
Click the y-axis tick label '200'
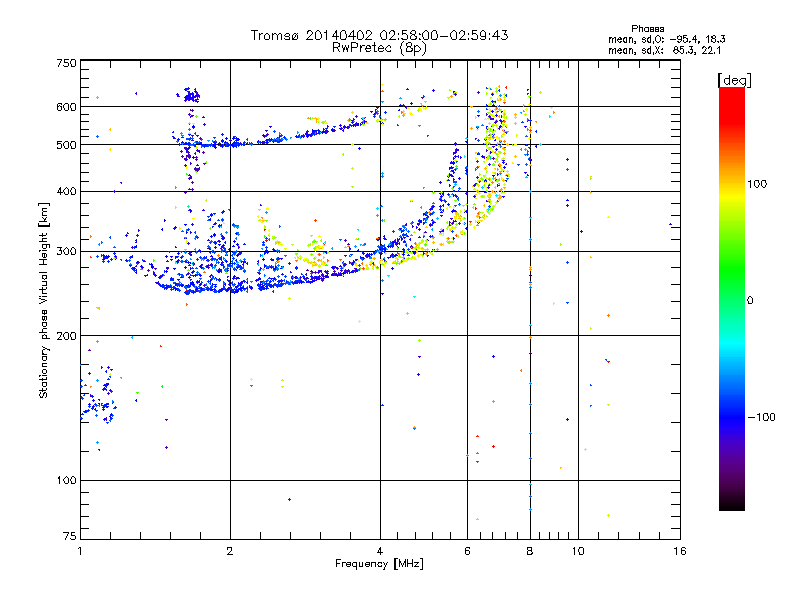point(66,336)
